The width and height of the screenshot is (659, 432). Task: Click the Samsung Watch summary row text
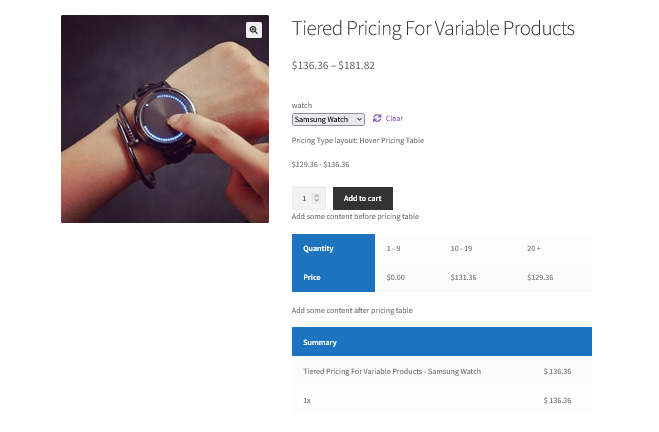tap(392, 371)
